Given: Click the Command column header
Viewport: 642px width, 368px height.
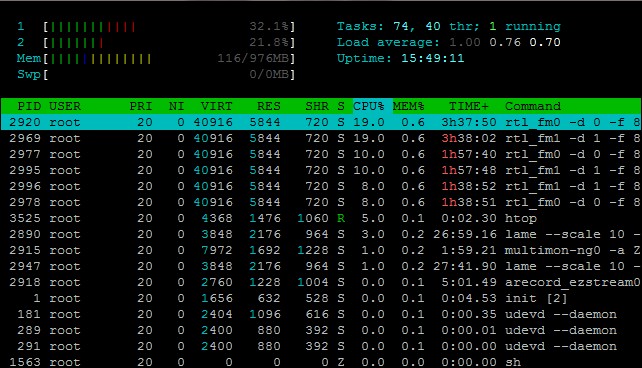Looking at the screenshot, I should tap(533, 106).
